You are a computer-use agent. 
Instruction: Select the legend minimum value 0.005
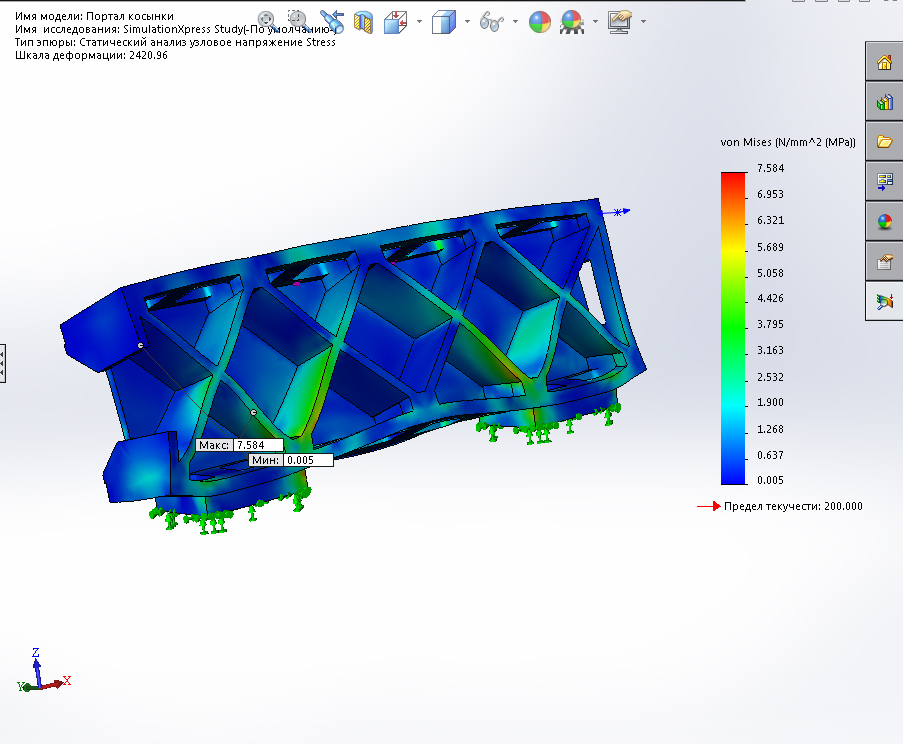point(771,480)
